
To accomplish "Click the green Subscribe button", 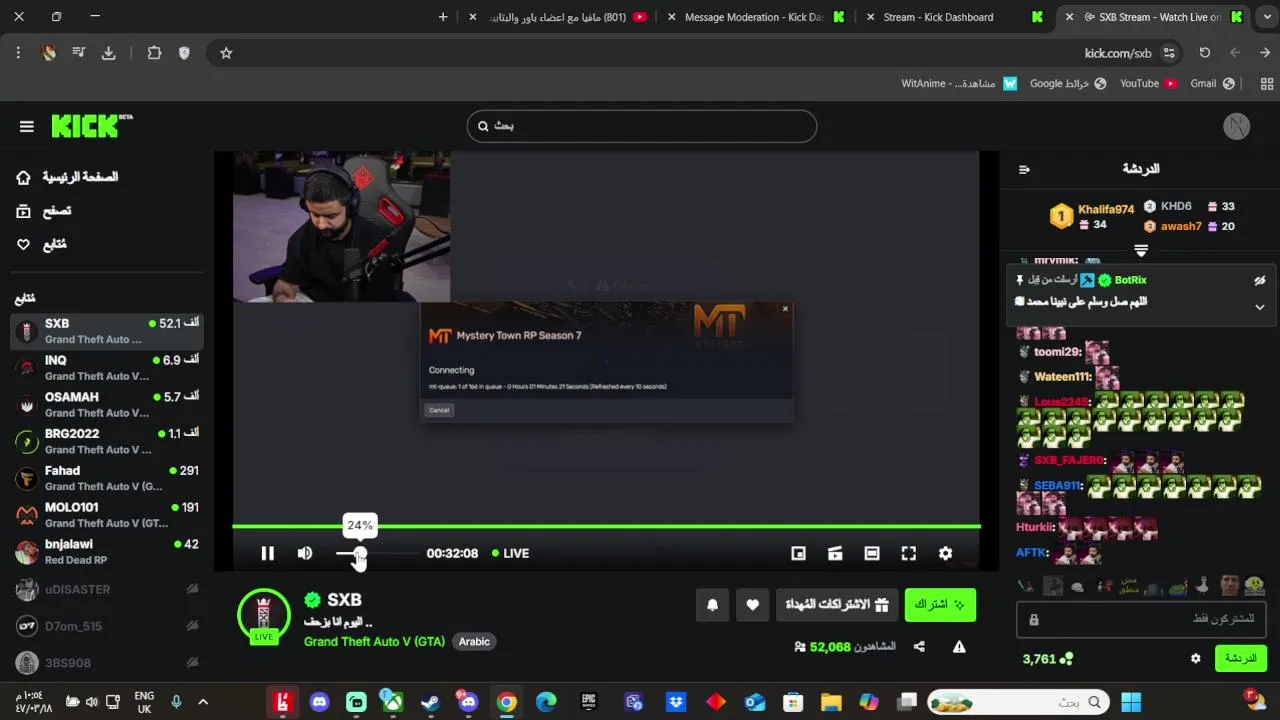I will (940, 604).
